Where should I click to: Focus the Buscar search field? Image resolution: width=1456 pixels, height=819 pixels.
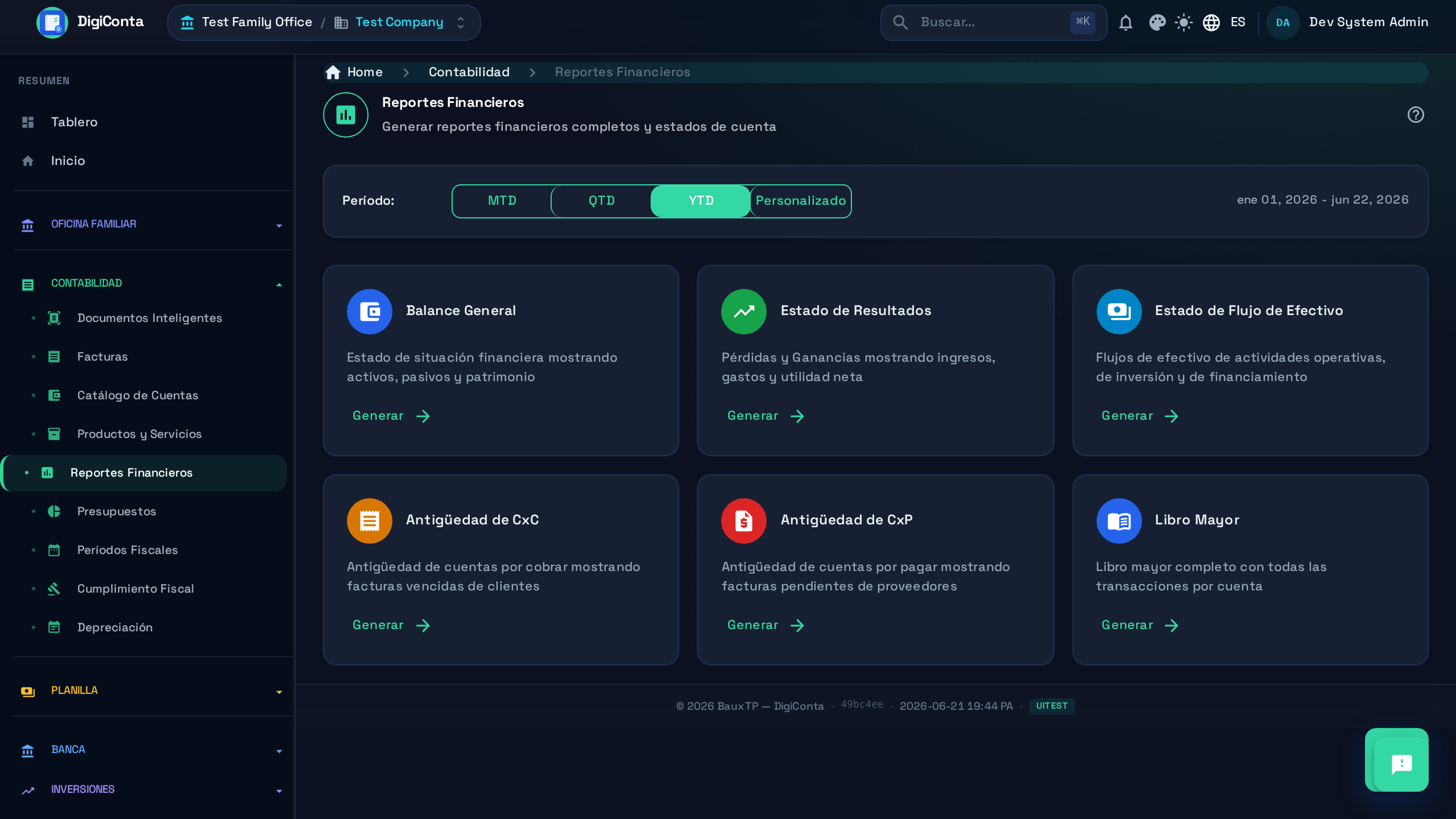pos(994,23)
